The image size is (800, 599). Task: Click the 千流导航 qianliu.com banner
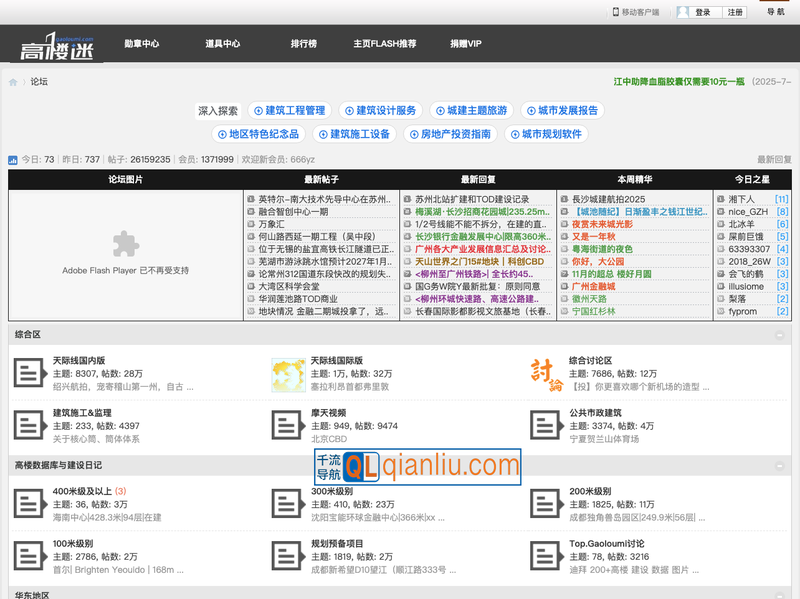(417, 466)
